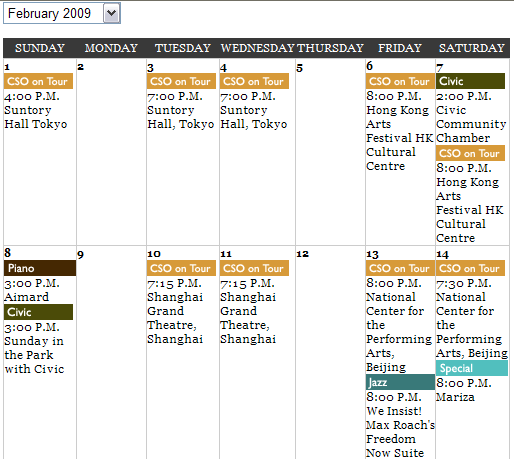Select CSO on Tour tag on February 7
The height and width of the screenshot is (459, 514).
tap(470, 153)
